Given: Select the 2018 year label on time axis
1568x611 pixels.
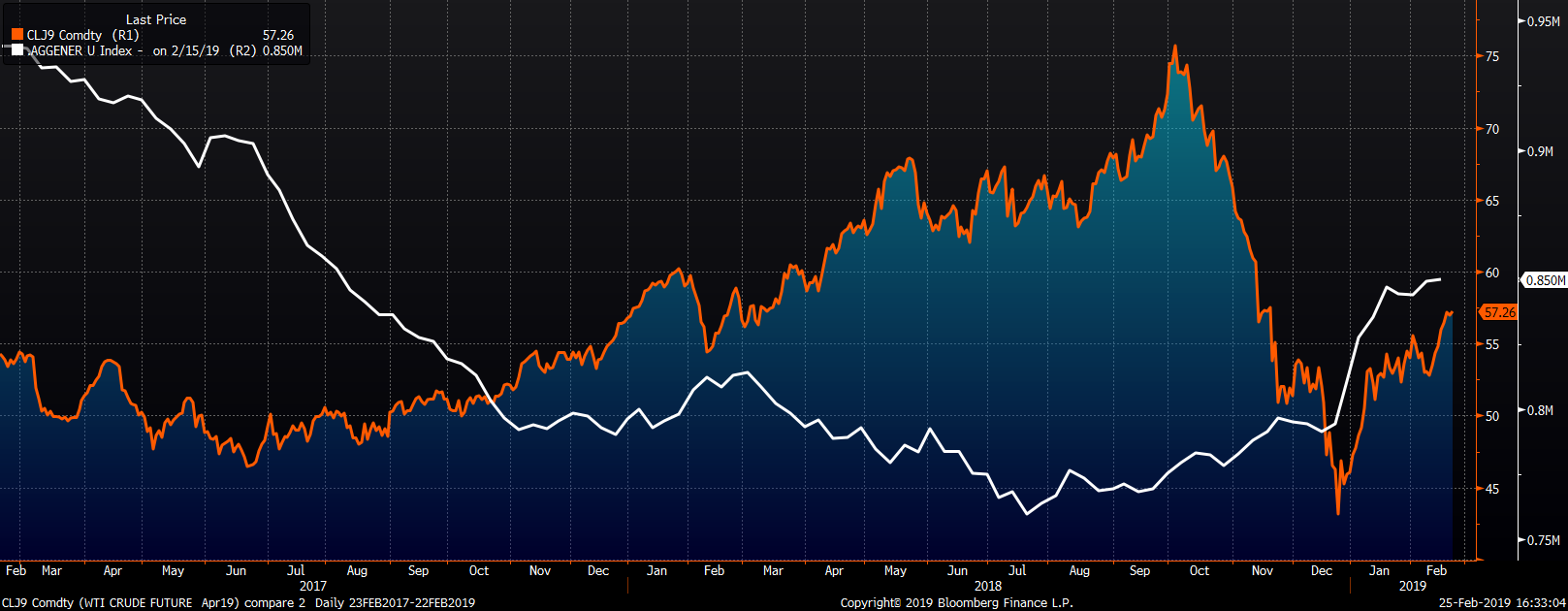Looking at the screenshot, I should click(x=988, y=586).
